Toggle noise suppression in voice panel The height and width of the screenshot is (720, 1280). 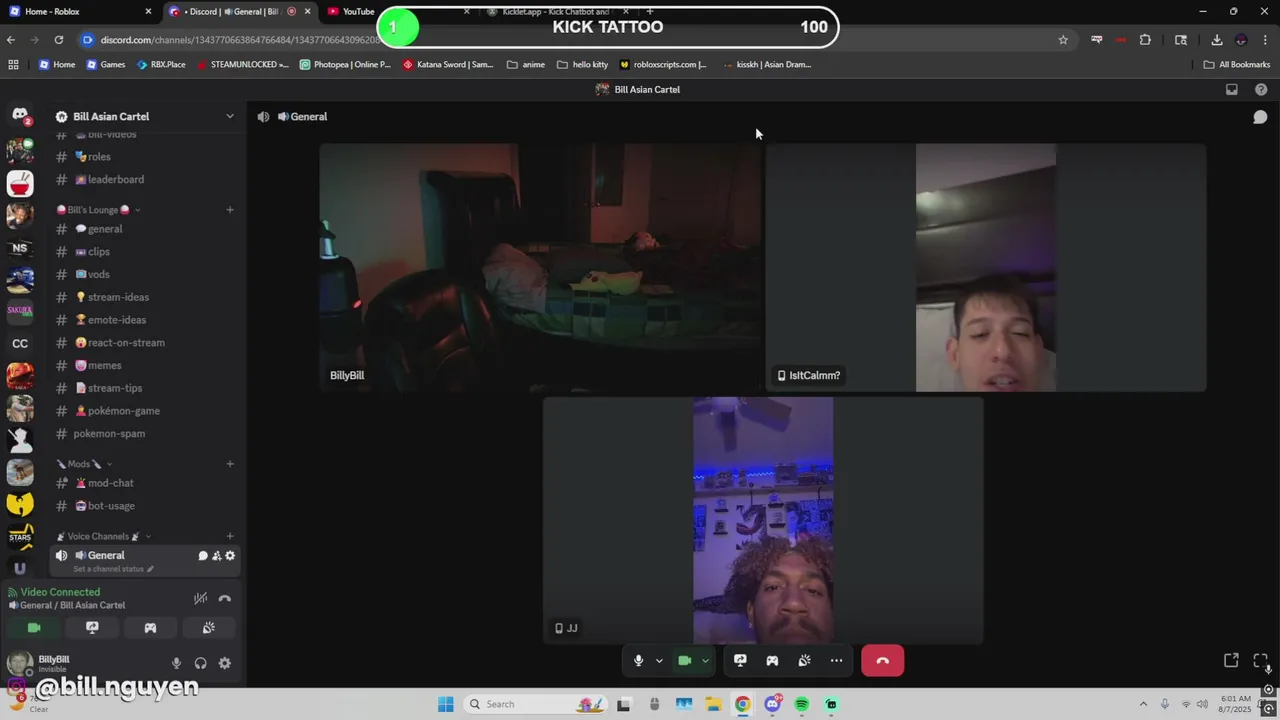(x=200, y=598)
